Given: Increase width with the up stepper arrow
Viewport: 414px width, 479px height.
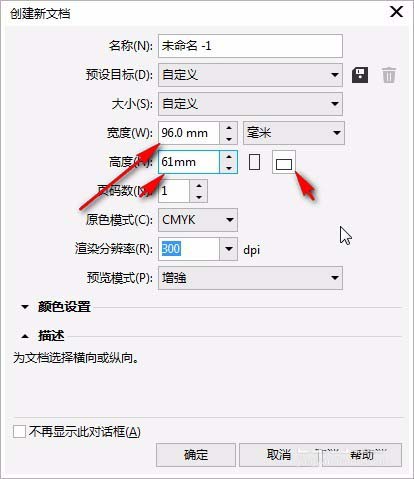Looking at the screenshot, I should click(229, 128).
